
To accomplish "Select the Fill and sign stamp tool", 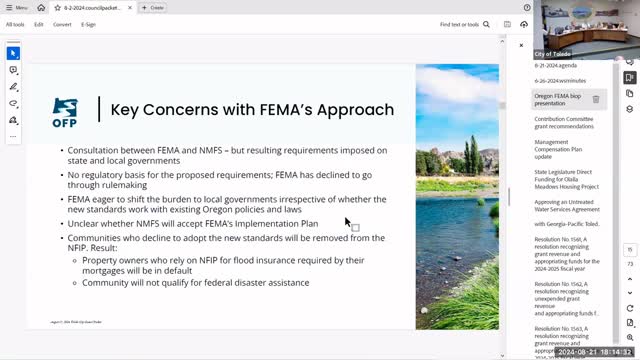I will coord(13,120).
